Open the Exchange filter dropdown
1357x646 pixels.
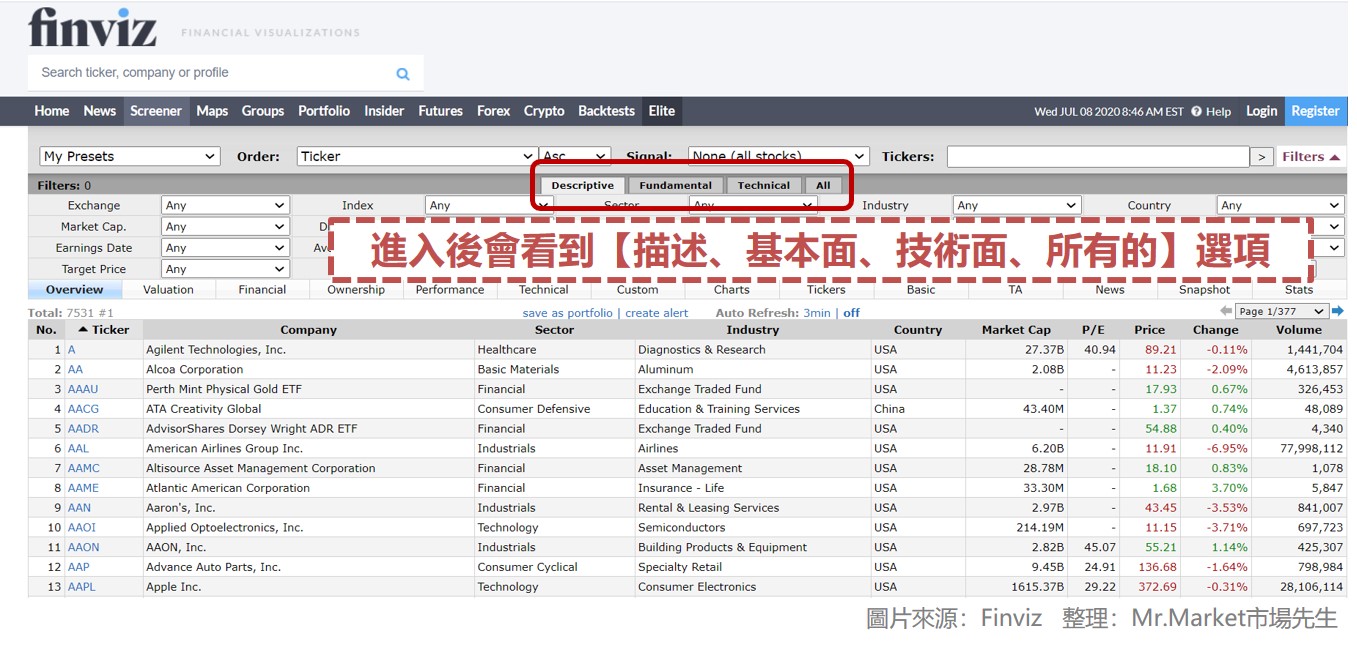coord(225,205)
